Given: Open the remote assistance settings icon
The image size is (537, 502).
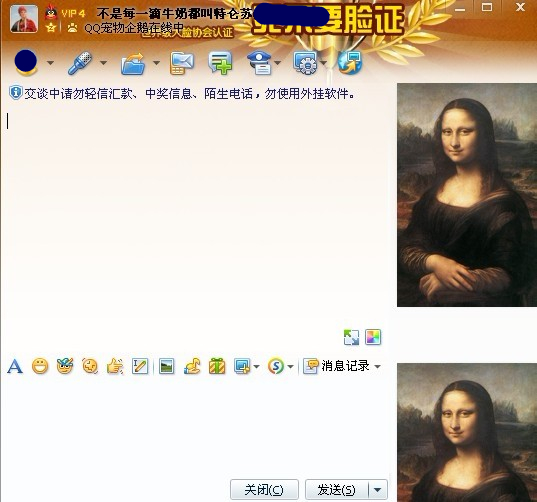Looking at the screenshot, I should click(305, 63).
